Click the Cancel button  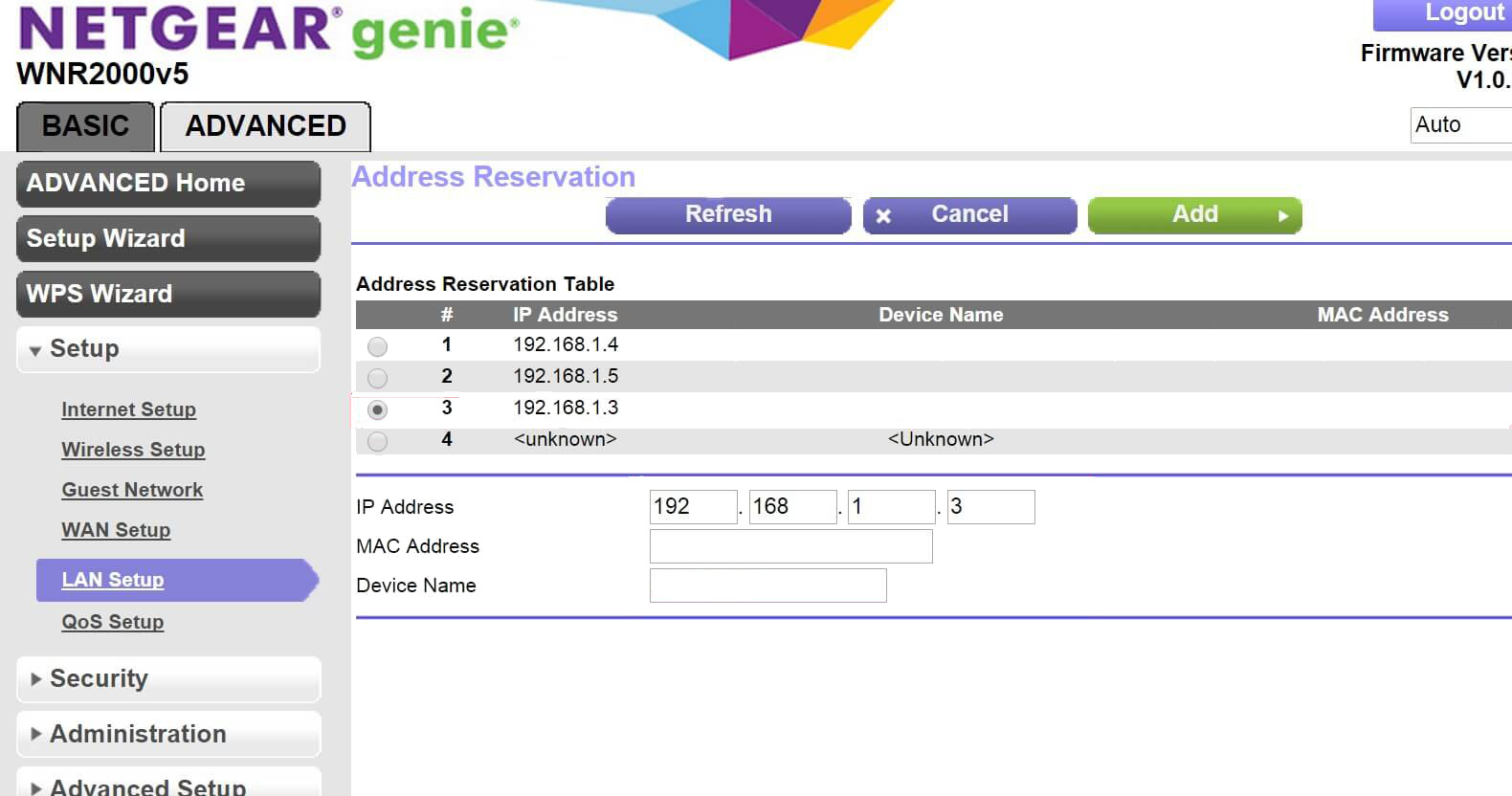tap(969, 215)
